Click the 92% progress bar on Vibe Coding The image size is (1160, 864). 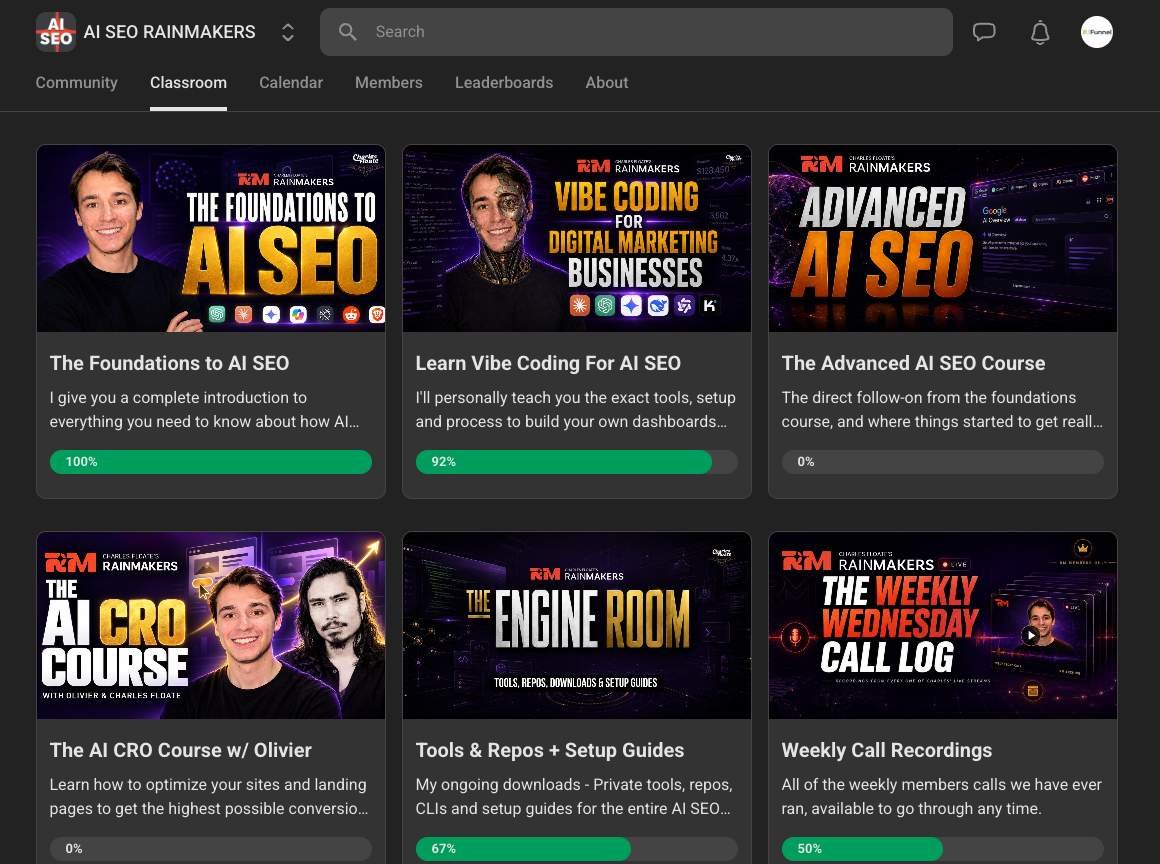576,462
